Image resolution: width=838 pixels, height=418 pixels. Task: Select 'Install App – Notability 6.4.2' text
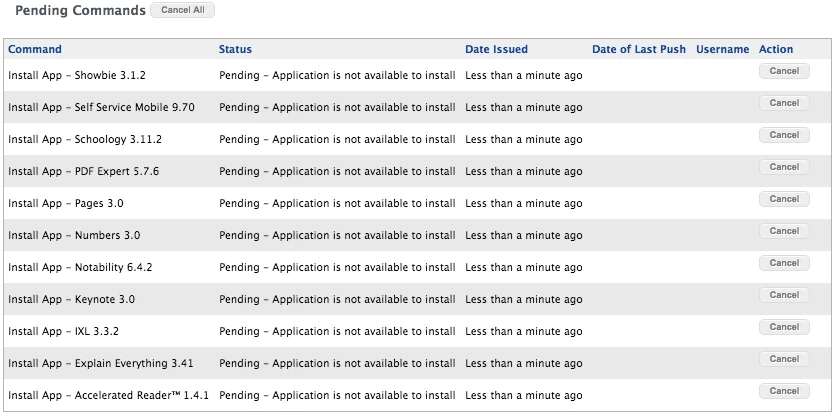80,267
